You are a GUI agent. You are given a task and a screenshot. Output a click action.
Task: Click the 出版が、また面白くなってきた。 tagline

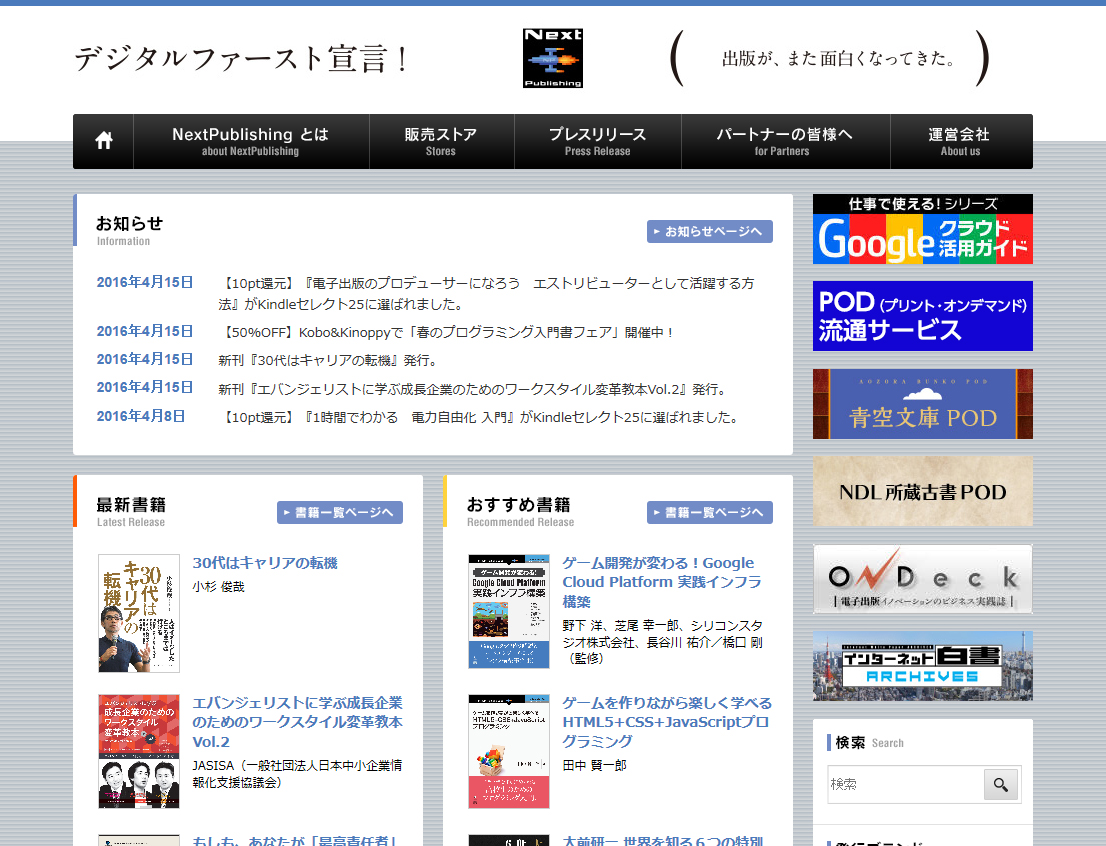(839, 59)
